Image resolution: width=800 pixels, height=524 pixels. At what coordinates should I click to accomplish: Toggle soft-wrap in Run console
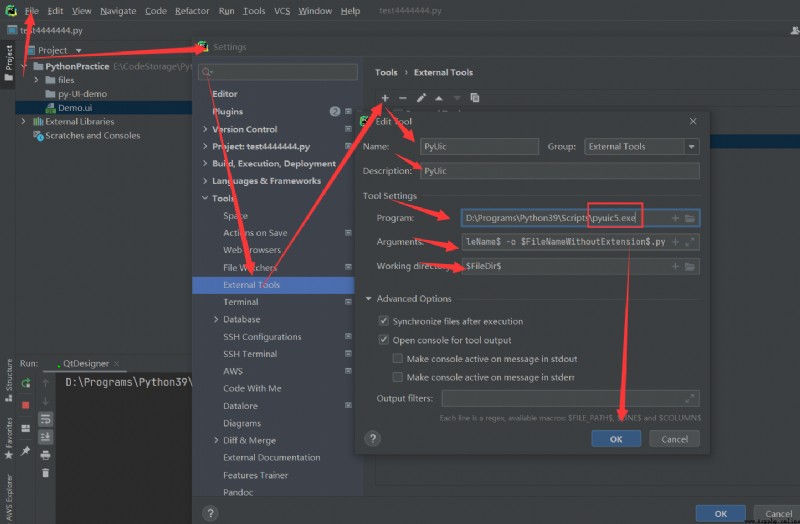point(45,419)
